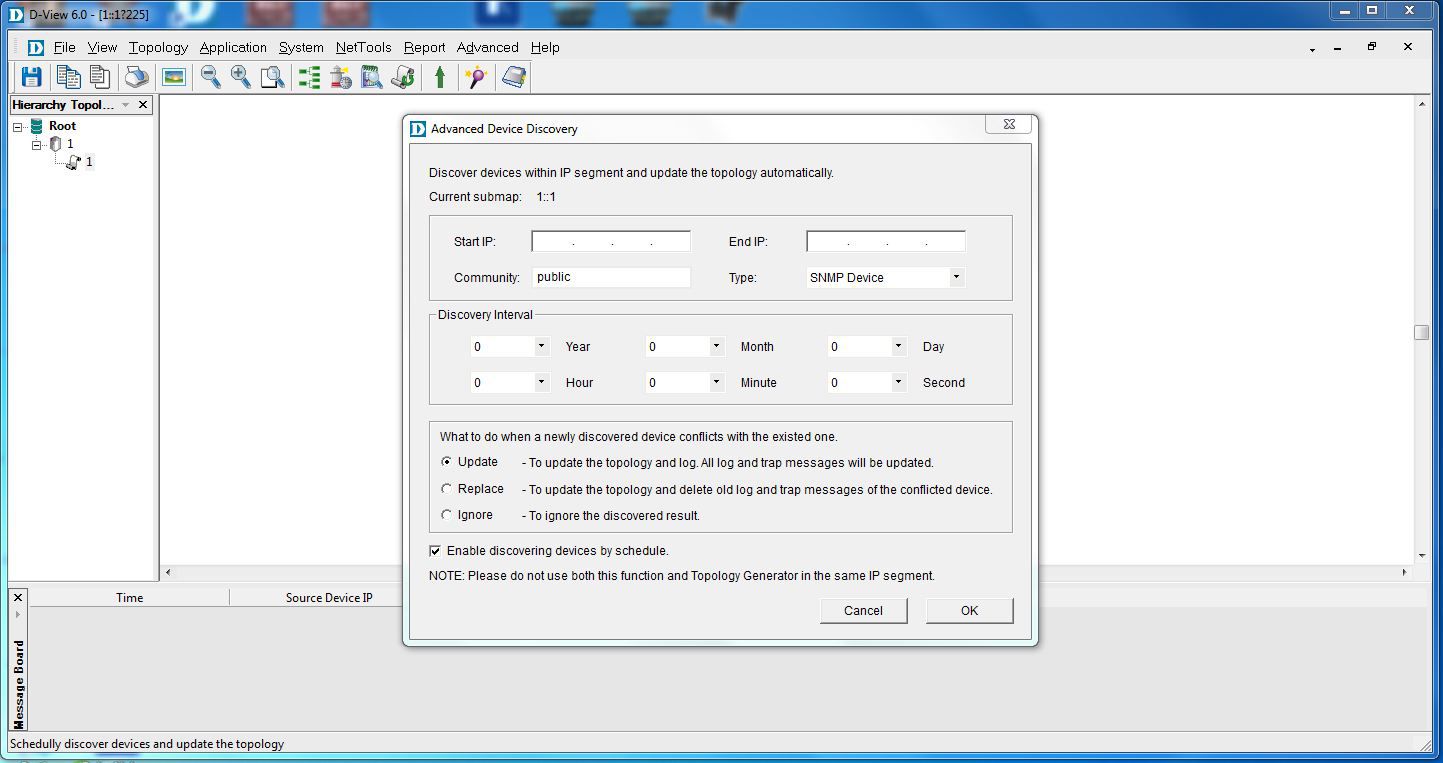Click the vertical scrollbar down arrow
The image size is (1443, 763).
(x=1422, y=556)
